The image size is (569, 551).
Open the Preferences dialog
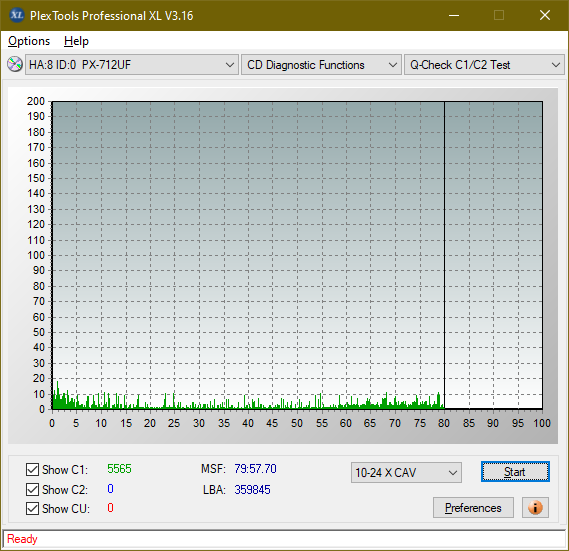coord(473,507)
